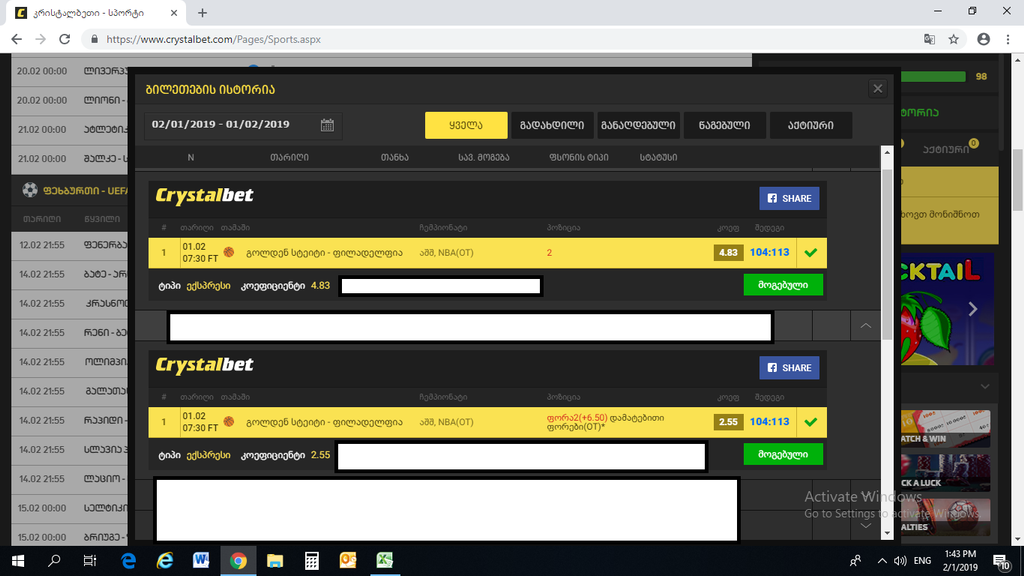Viewport: 1024px width, 576px height.
Task: Click the first Crystalbet ticket logo
Action: point(204,196)
